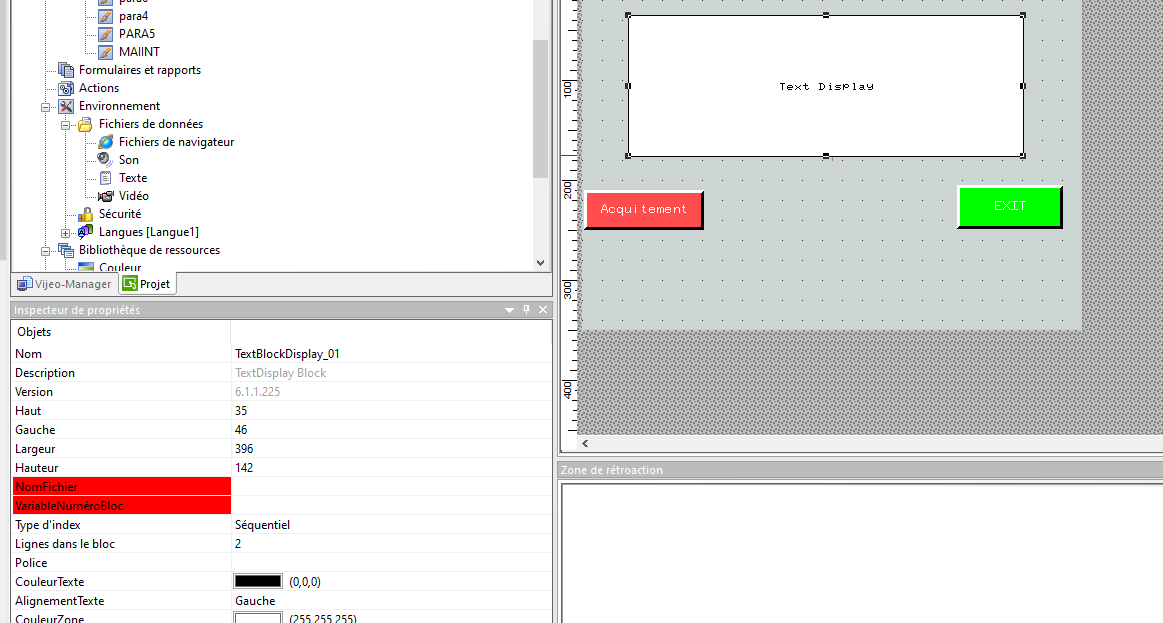Collapse the Environnement tree node
This screenshot has height=623, width=1163.
45,107
